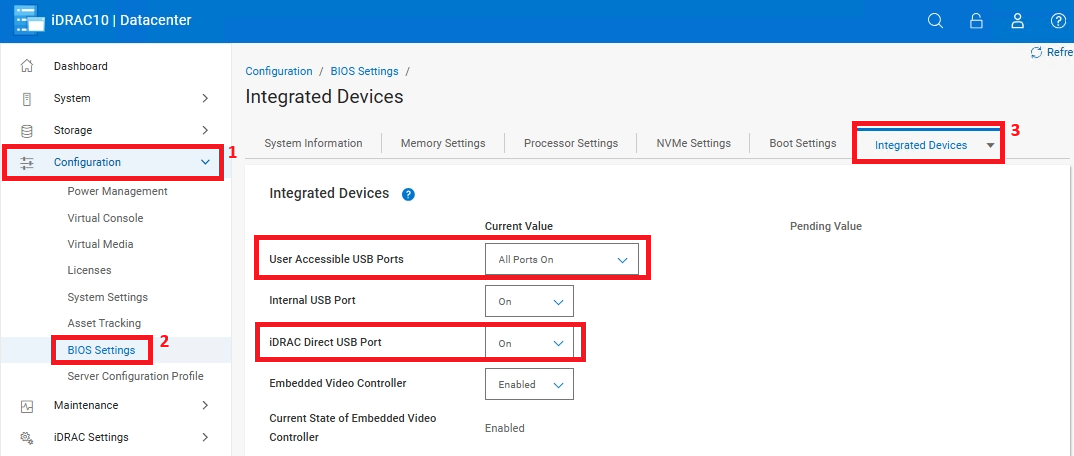The image size is (1074, 456).
Task: Click the iDRAC Settings gear icon
Action: tap(27, 438)
